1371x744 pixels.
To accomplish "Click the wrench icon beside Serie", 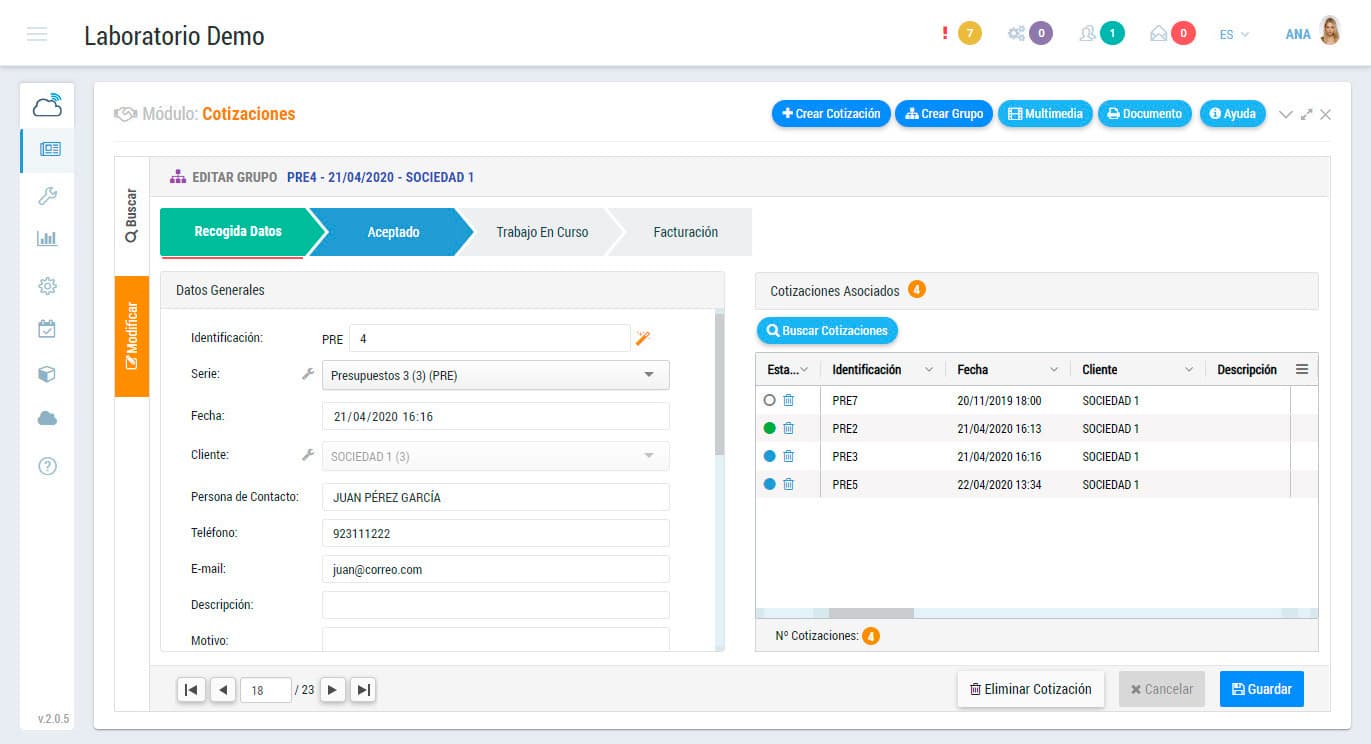I will pos(308,374).
